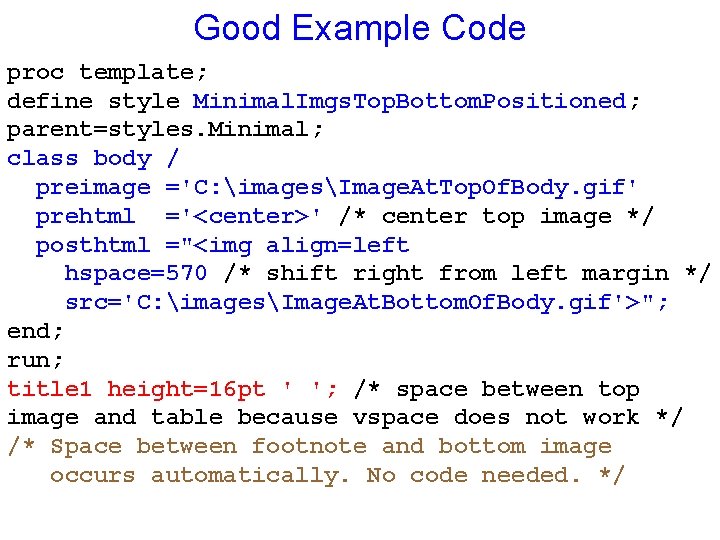Click the '/* center top image */' comment

pyautogui.click(x=496, y=216)
